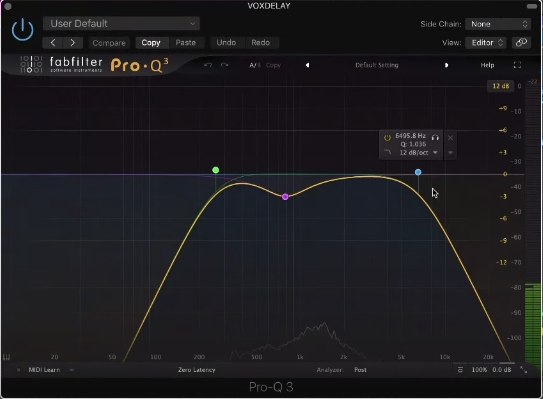
Task: Select the green low-cut band node
Action: coord(216,170)
